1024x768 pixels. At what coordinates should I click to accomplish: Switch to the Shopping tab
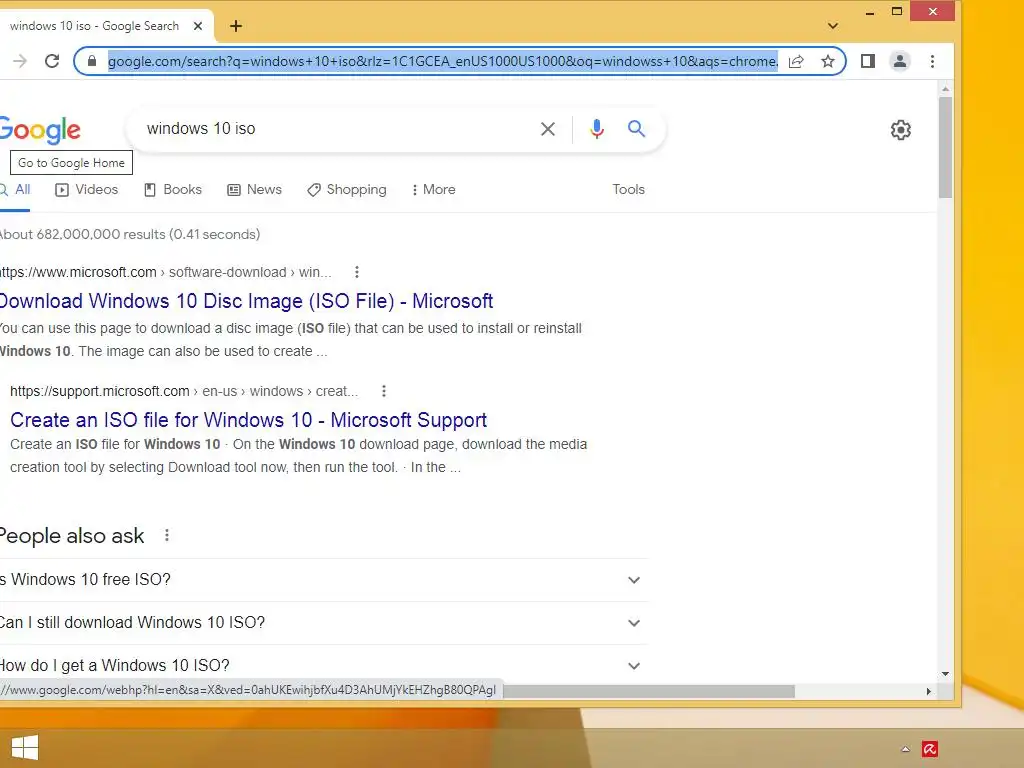tap(347, 189)
